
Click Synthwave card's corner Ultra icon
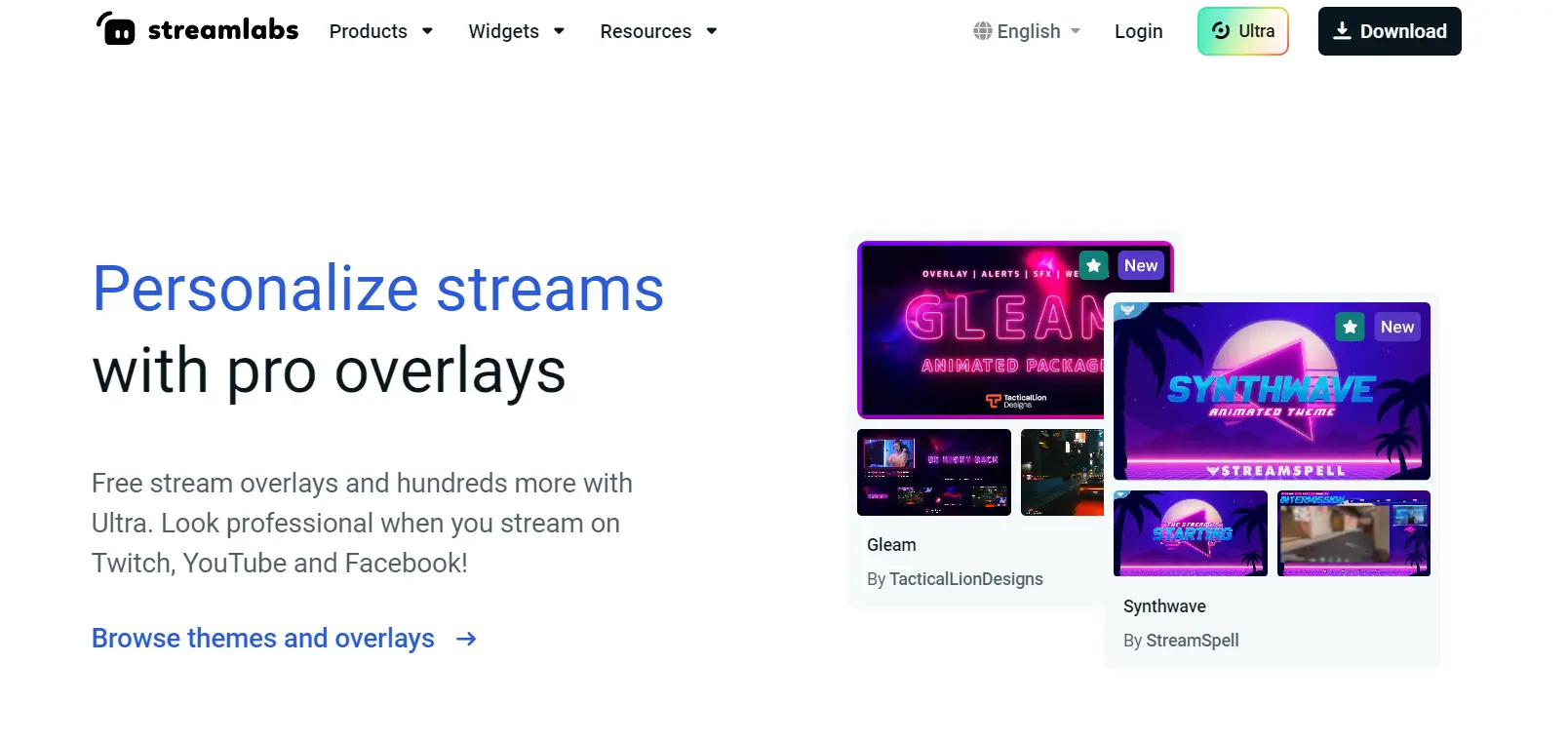point(1127,310)
